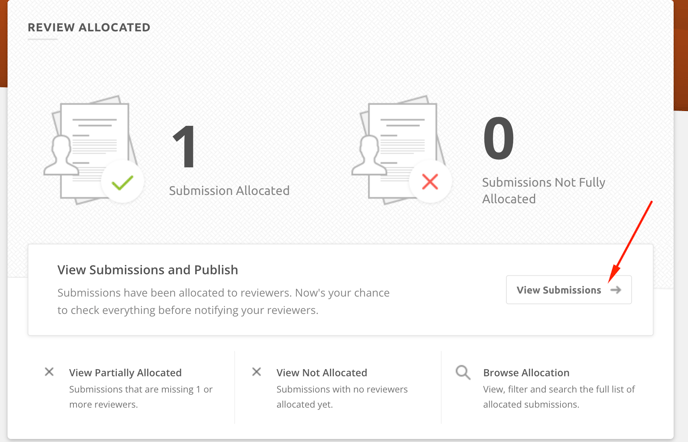Click the Submission Allocated label
The width and height of the screenshot is (688, 442).
click(229, 190)
